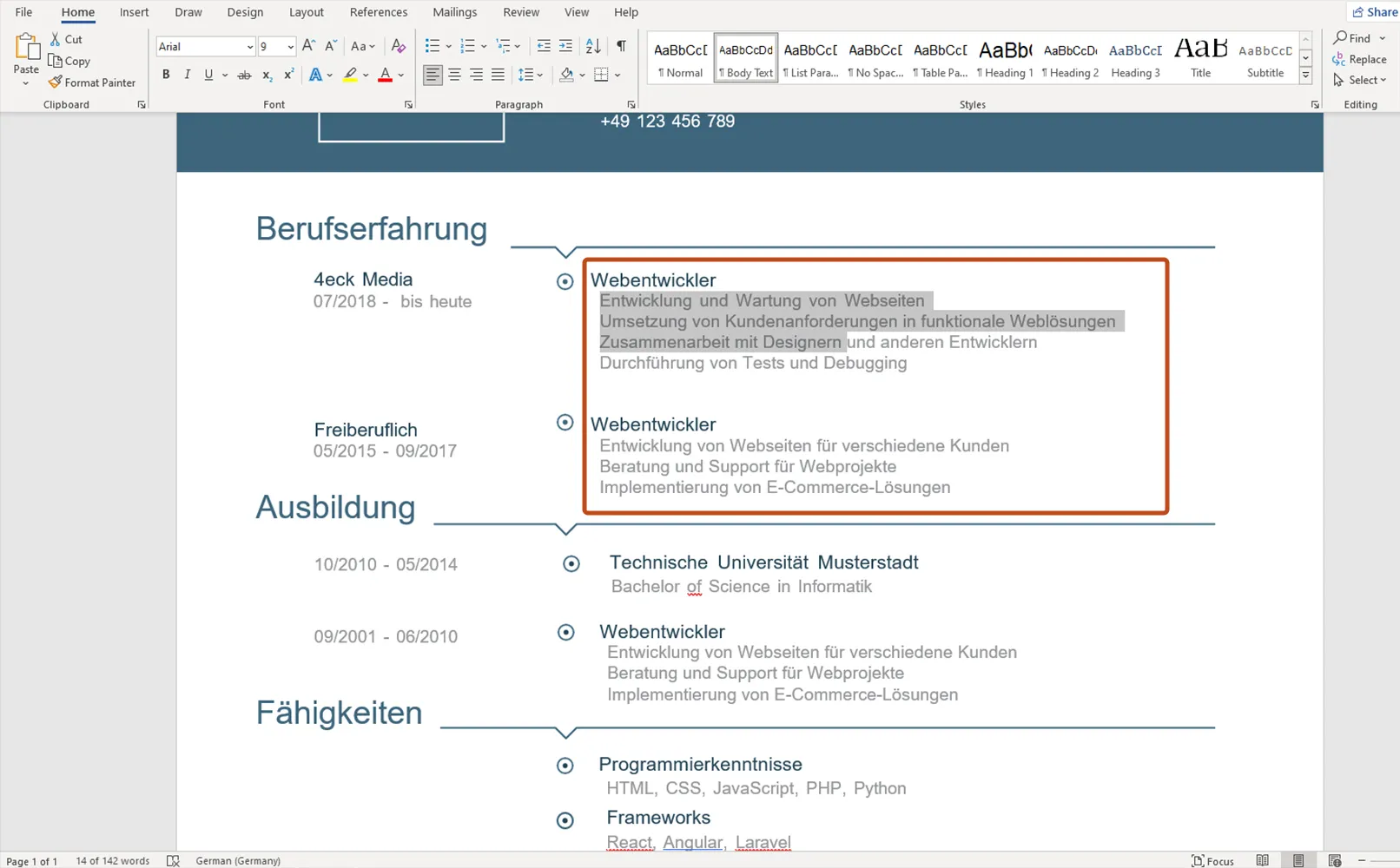Screen dimensions: 1400x868
Task: Decrease paragraph indent
Action: [x=544, y=46]
